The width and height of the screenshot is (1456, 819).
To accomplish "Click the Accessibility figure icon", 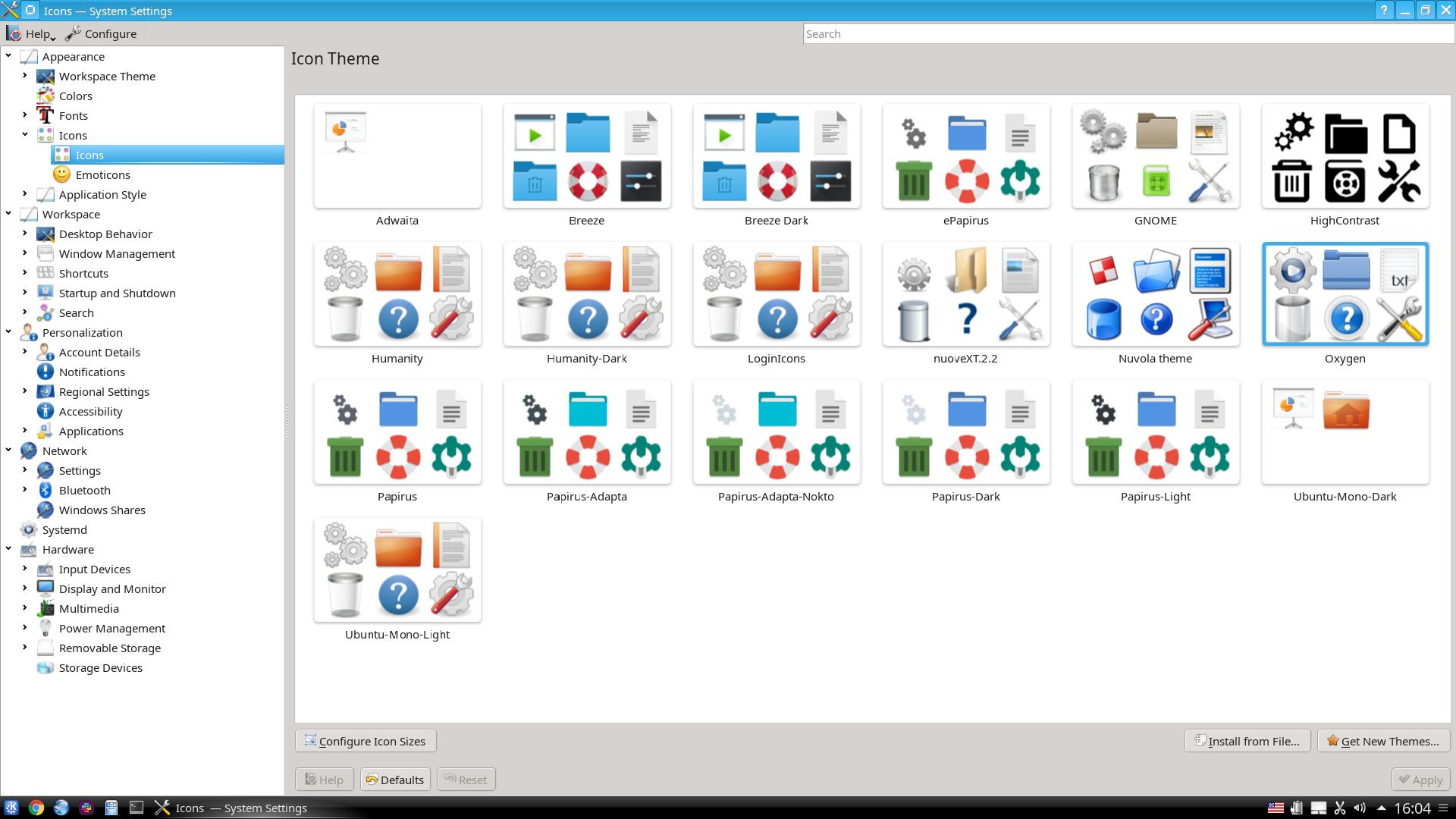I will (45, 411).
